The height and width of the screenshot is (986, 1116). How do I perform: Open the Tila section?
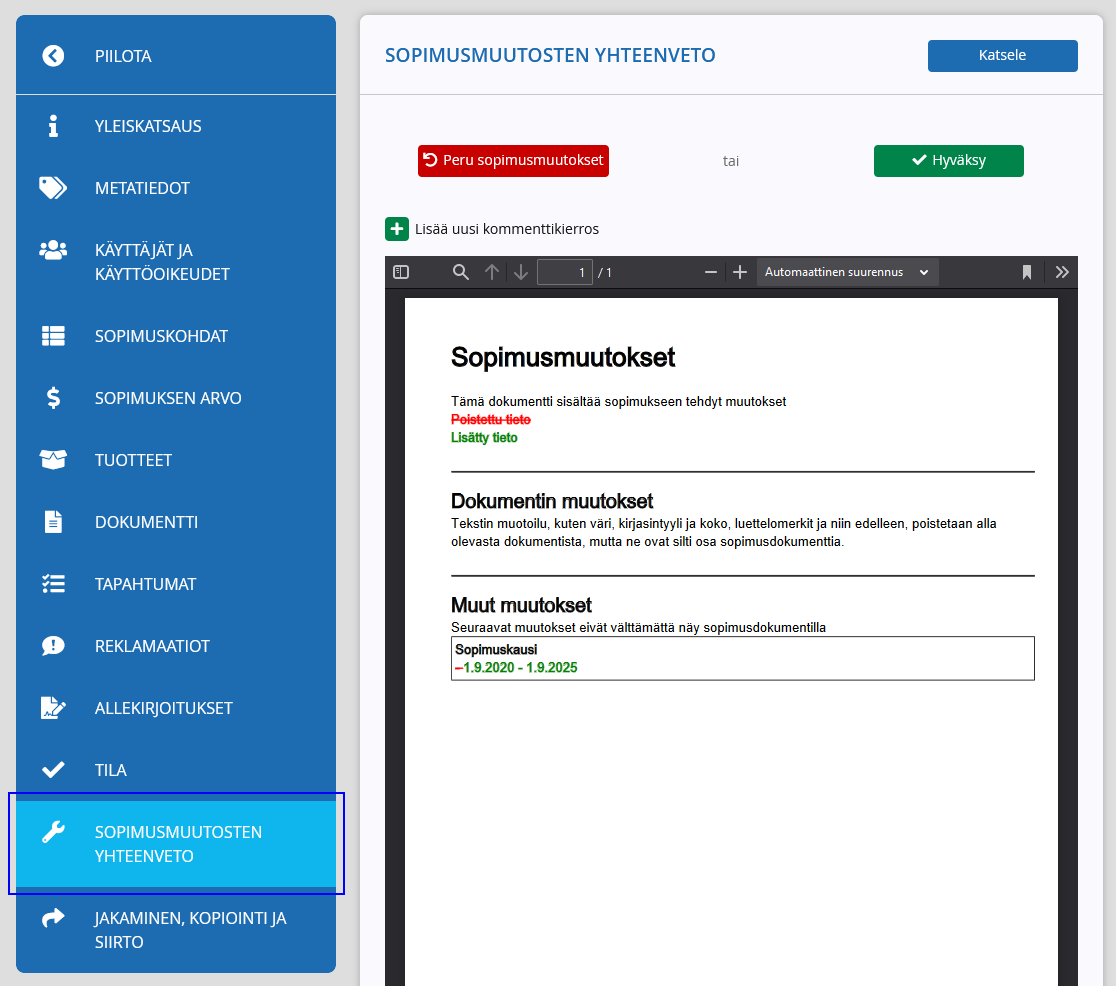coord(176,770)
